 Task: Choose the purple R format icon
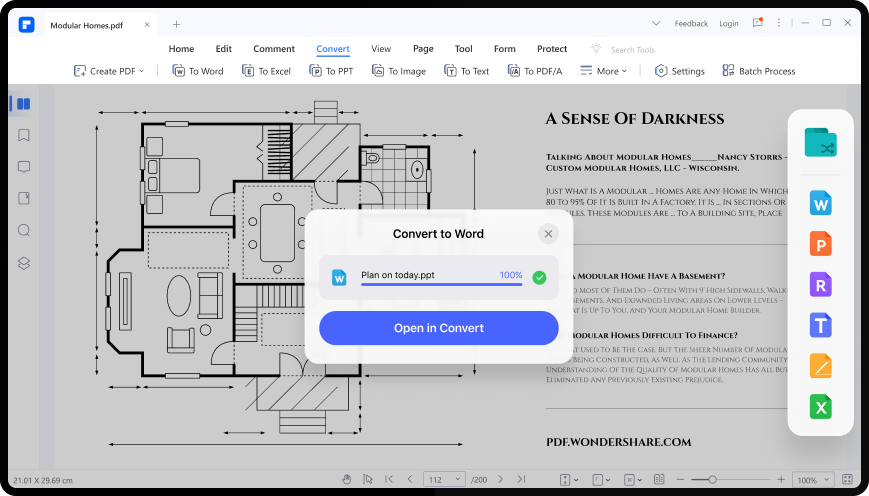coord(820,285)
